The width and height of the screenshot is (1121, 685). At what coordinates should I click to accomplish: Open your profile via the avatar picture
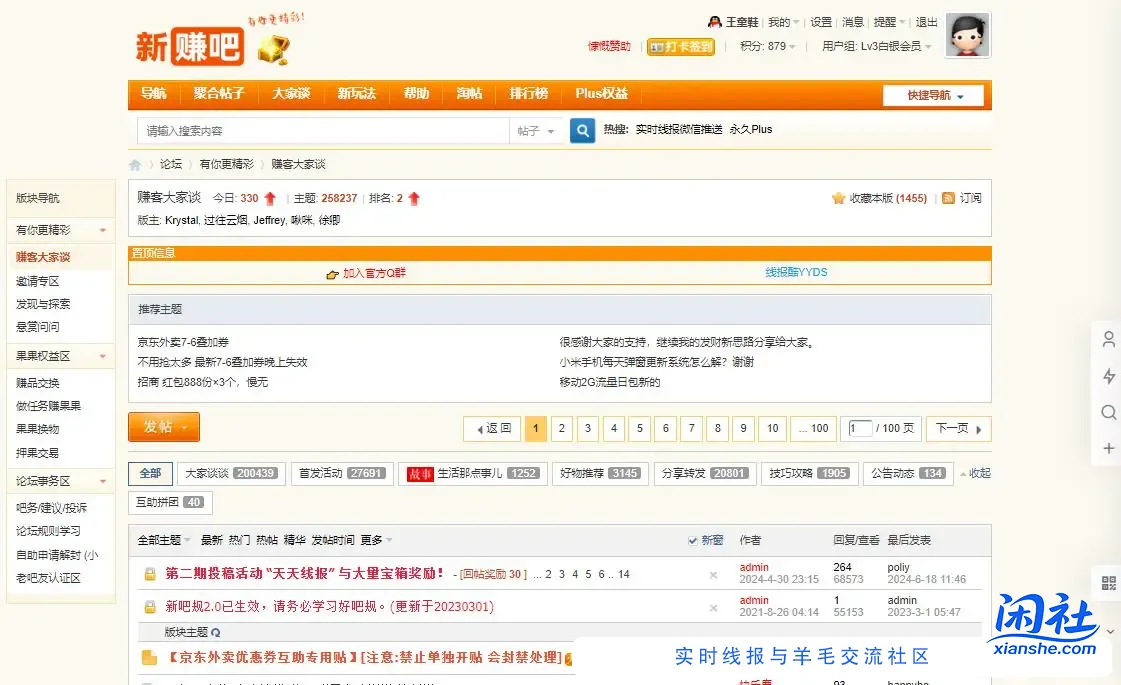pos(966,34)
